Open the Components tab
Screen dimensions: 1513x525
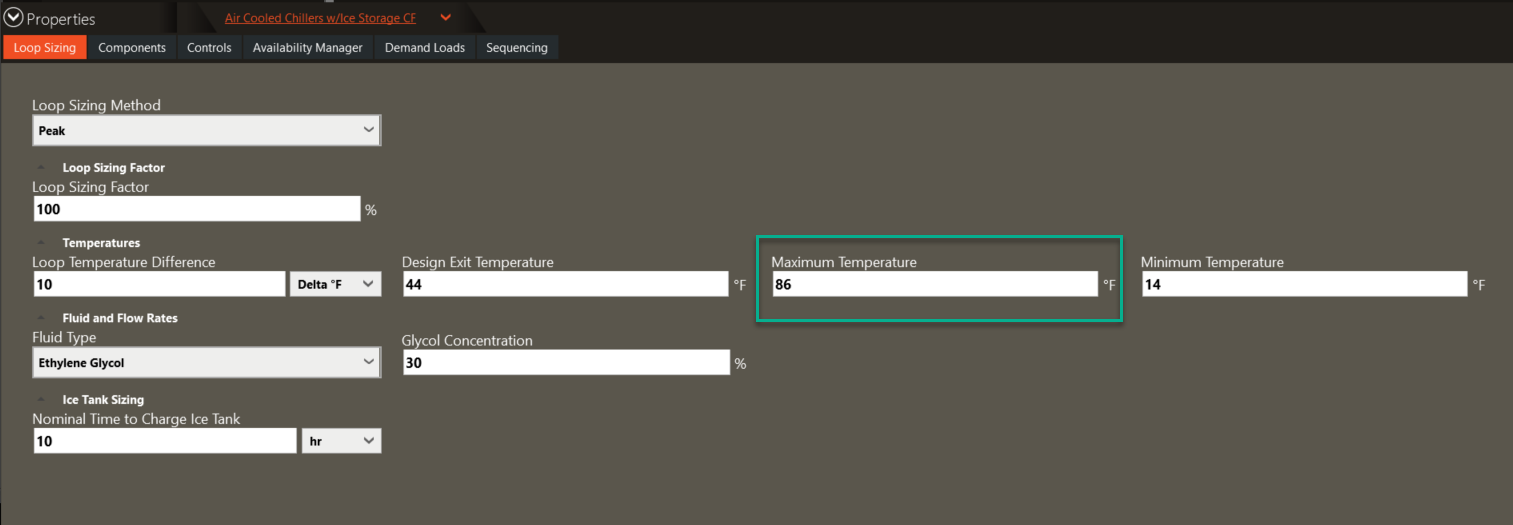(x=132, y=47)
